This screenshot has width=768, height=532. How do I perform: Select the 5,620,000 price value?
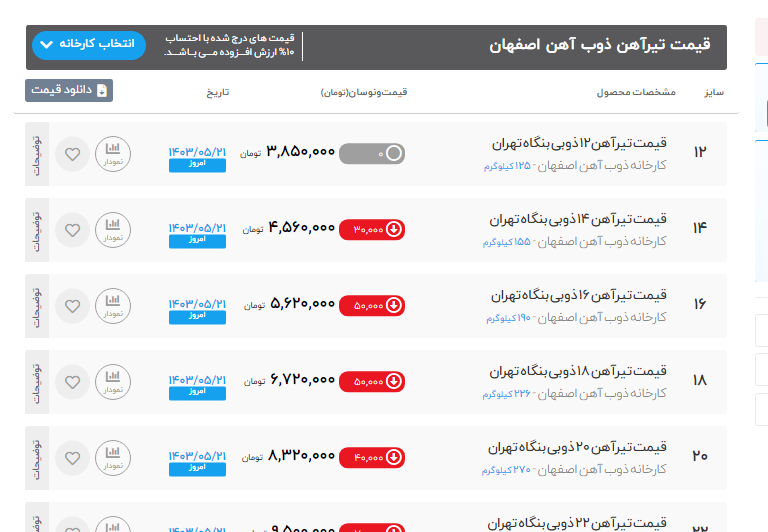click(x=302, y=304)
